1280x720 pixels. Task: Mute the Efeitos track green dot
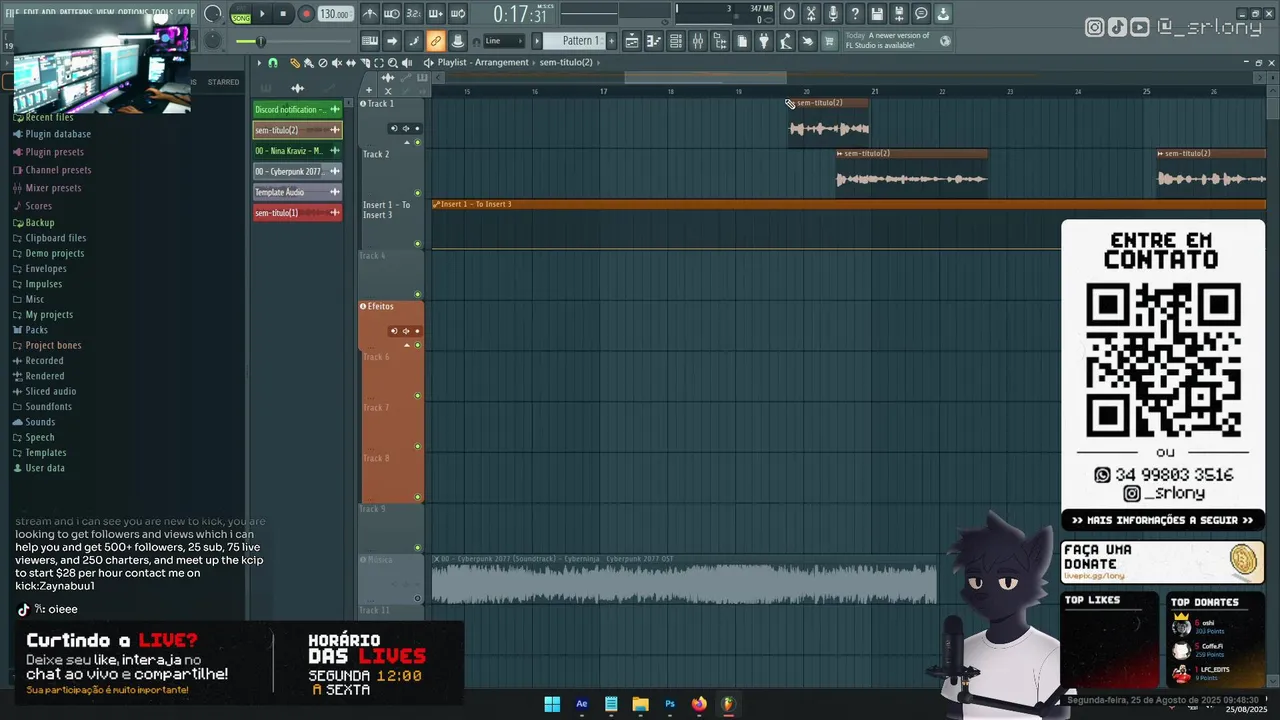point(418,345)
